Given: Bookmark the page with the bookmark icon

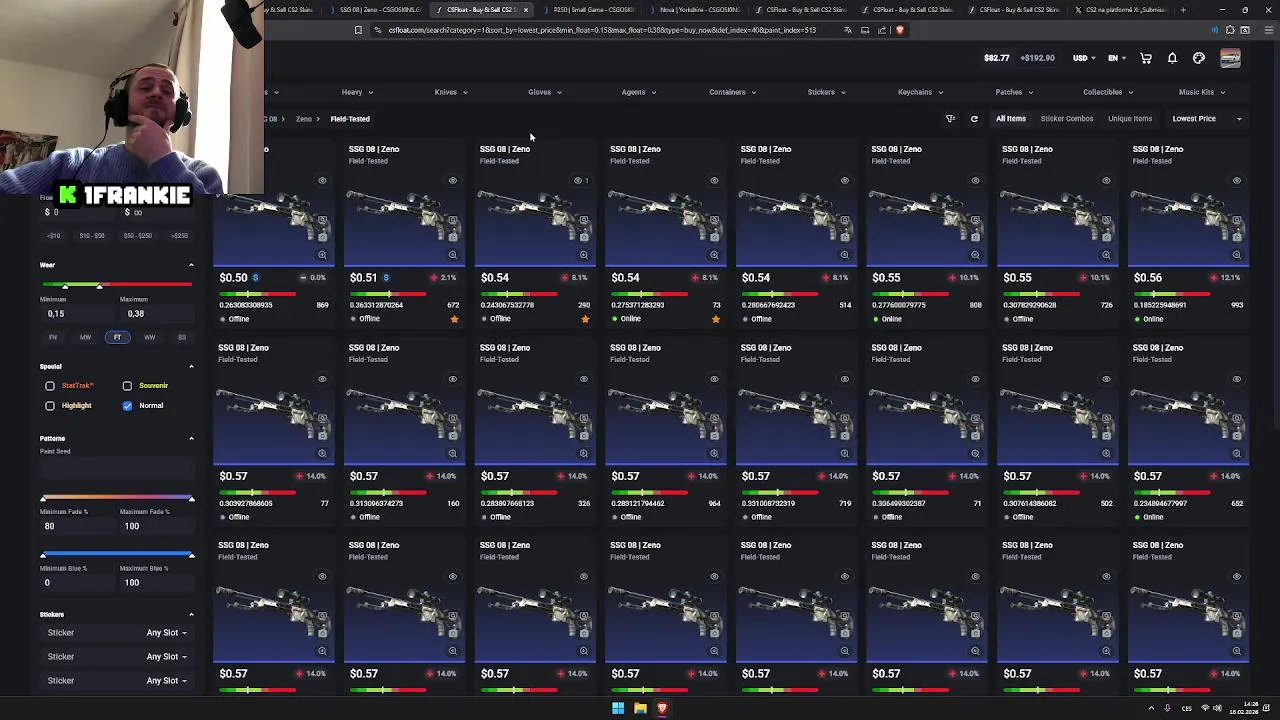Looking at the screenshot, I should (358, 30).
